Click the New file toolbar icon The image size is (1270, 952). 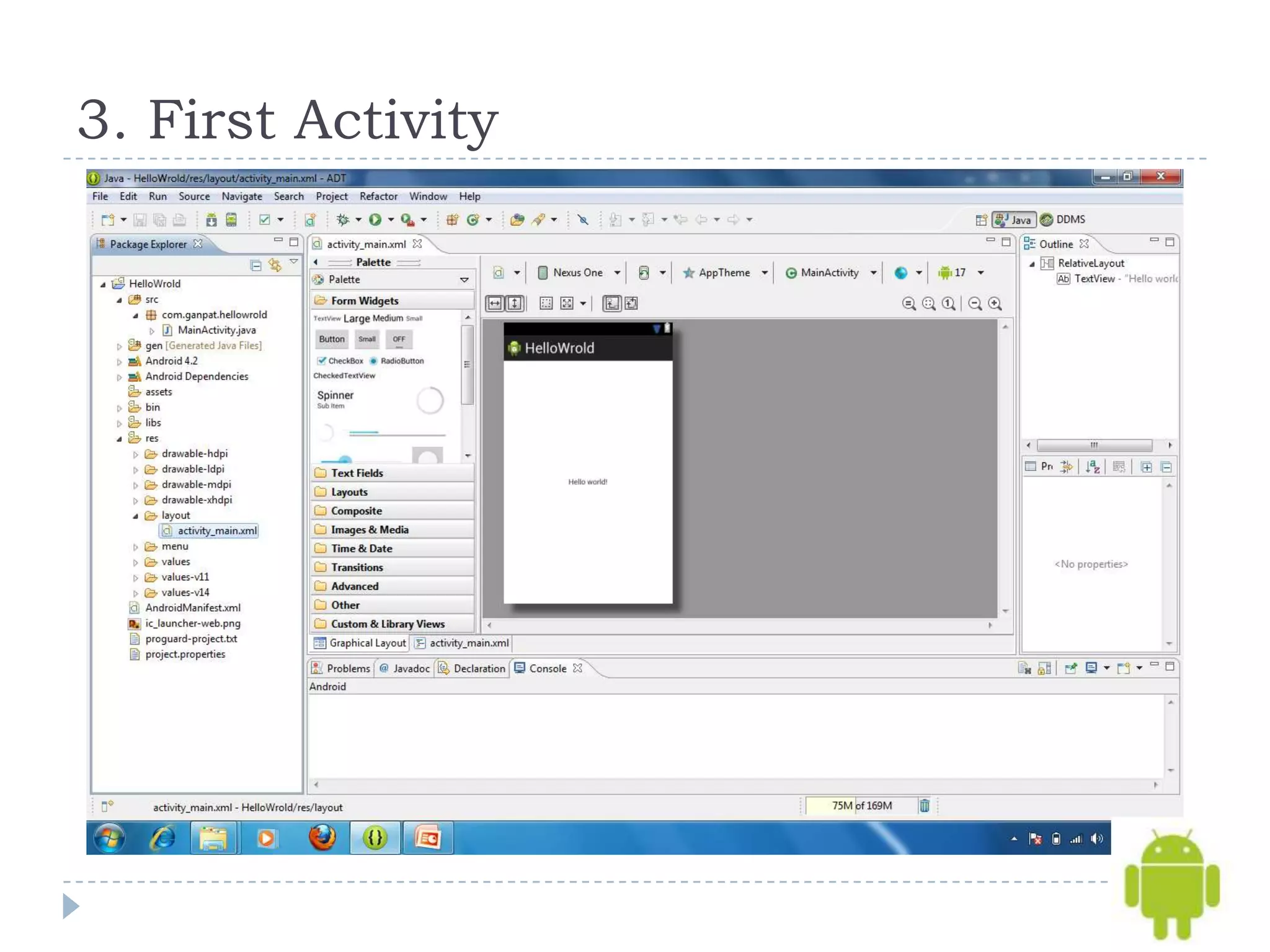(108, 219)
